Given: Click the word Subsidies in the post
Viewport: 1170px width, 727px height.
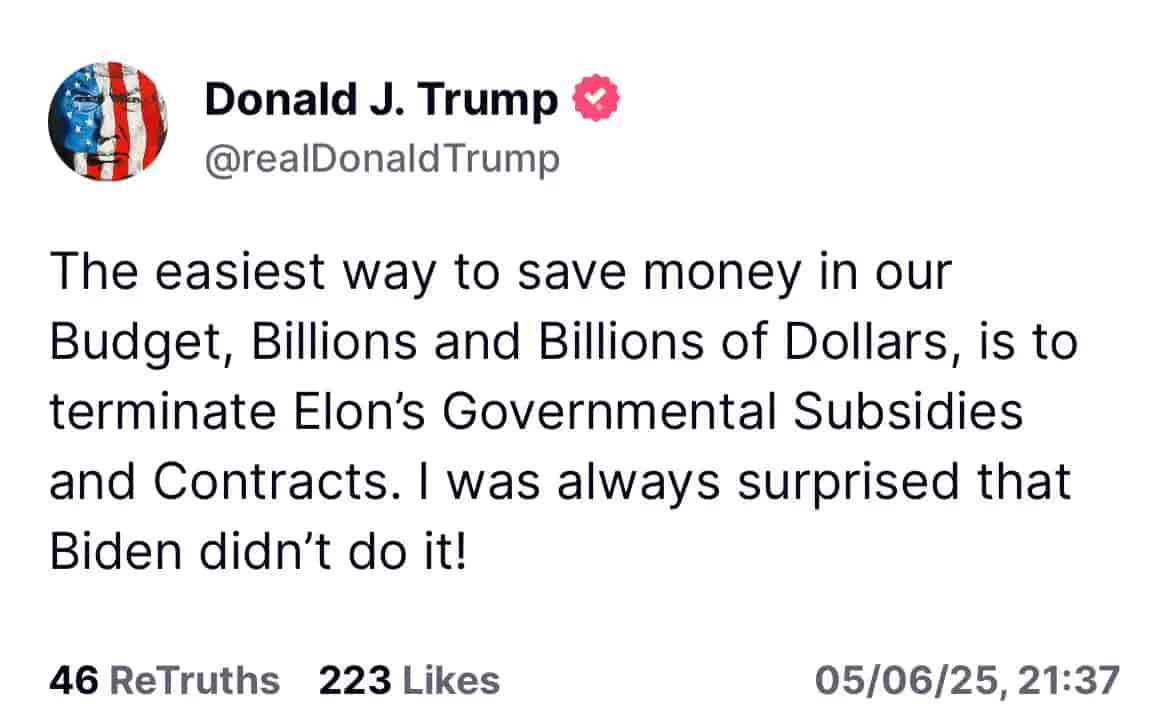Looking at the screenshot, I should click(x=907, y=411).
